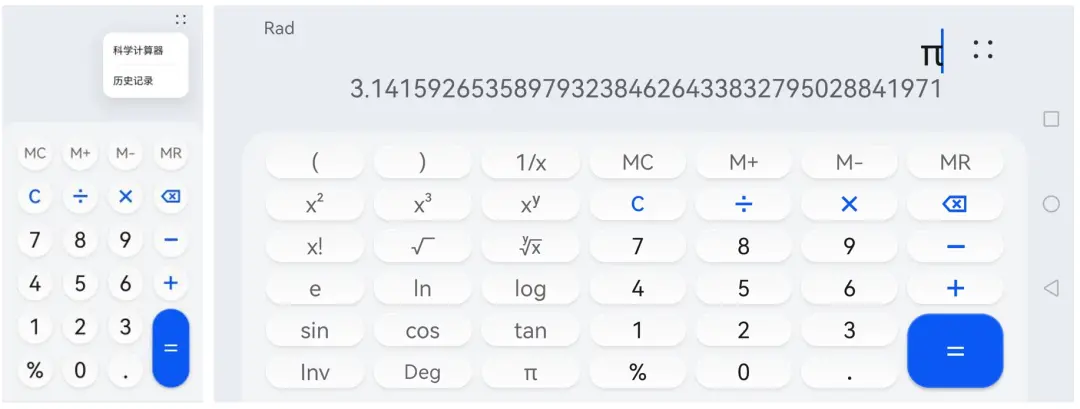Tap the Android back triangle navigation icon
This screenshot has width=1080, height=409.
1050,288
